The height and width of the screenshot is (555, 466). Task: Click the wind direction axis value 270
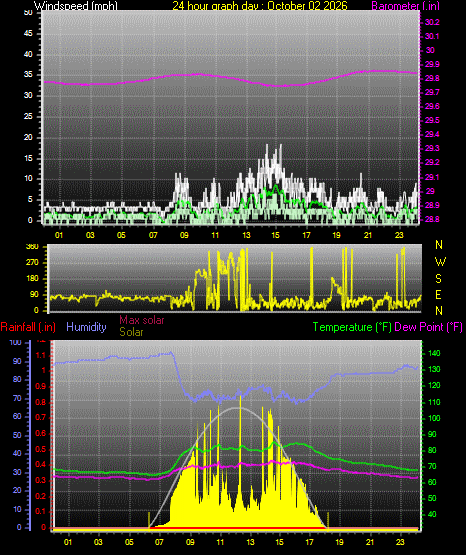pos(32,263)
